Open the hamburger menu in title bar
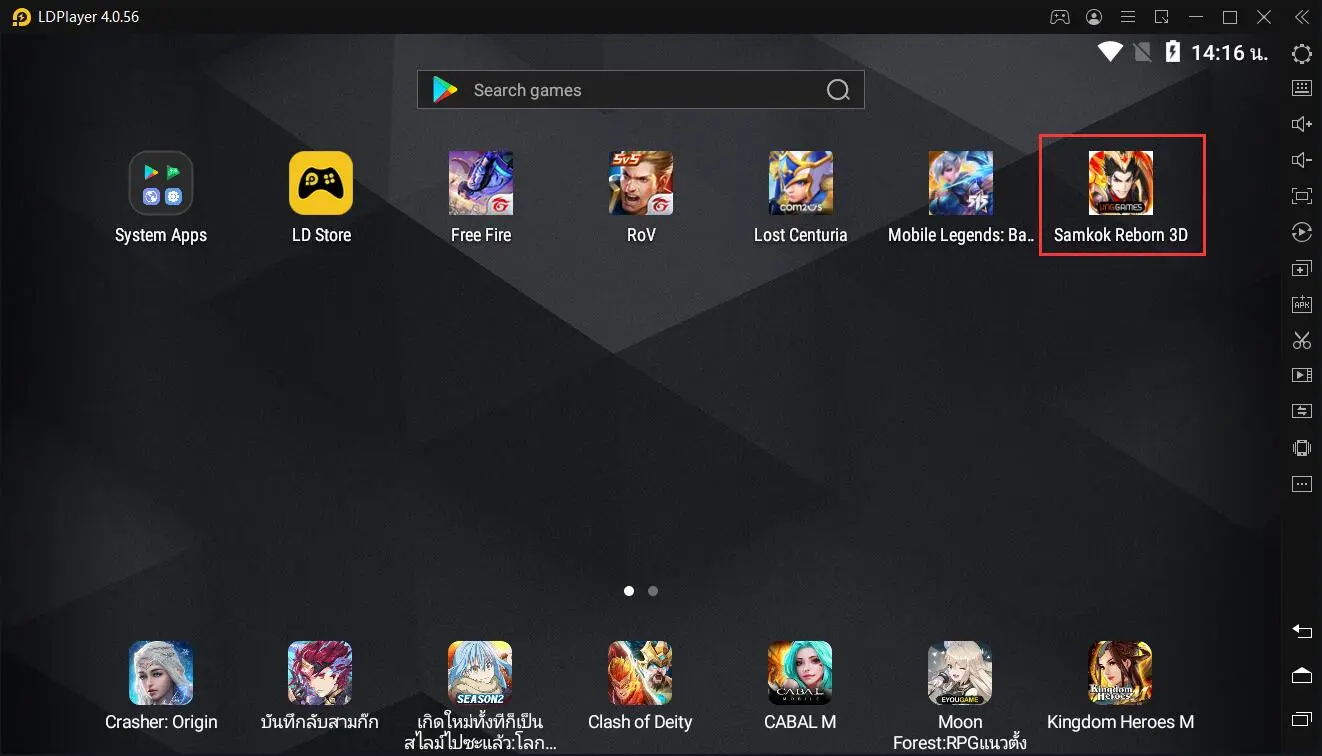 (x=1128, y=17)
